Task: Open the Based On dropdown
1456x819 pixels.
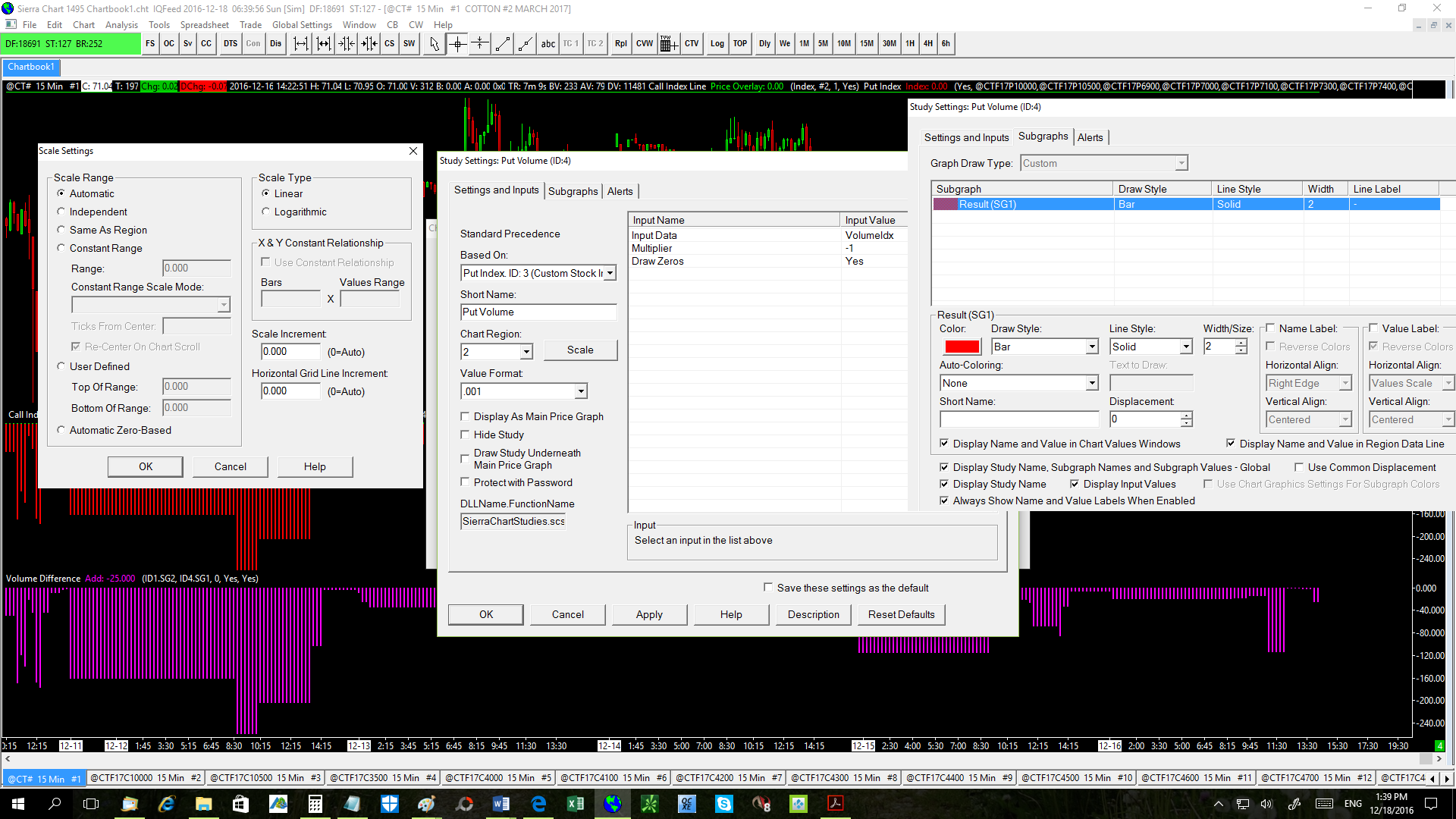Action: tap(610, 273)
